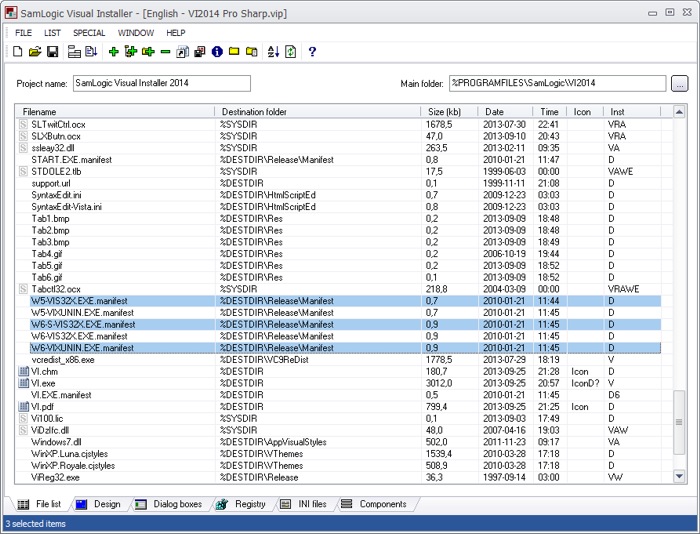Click the Time column header
Screen dimensions: 700x534
pos(550,112)
